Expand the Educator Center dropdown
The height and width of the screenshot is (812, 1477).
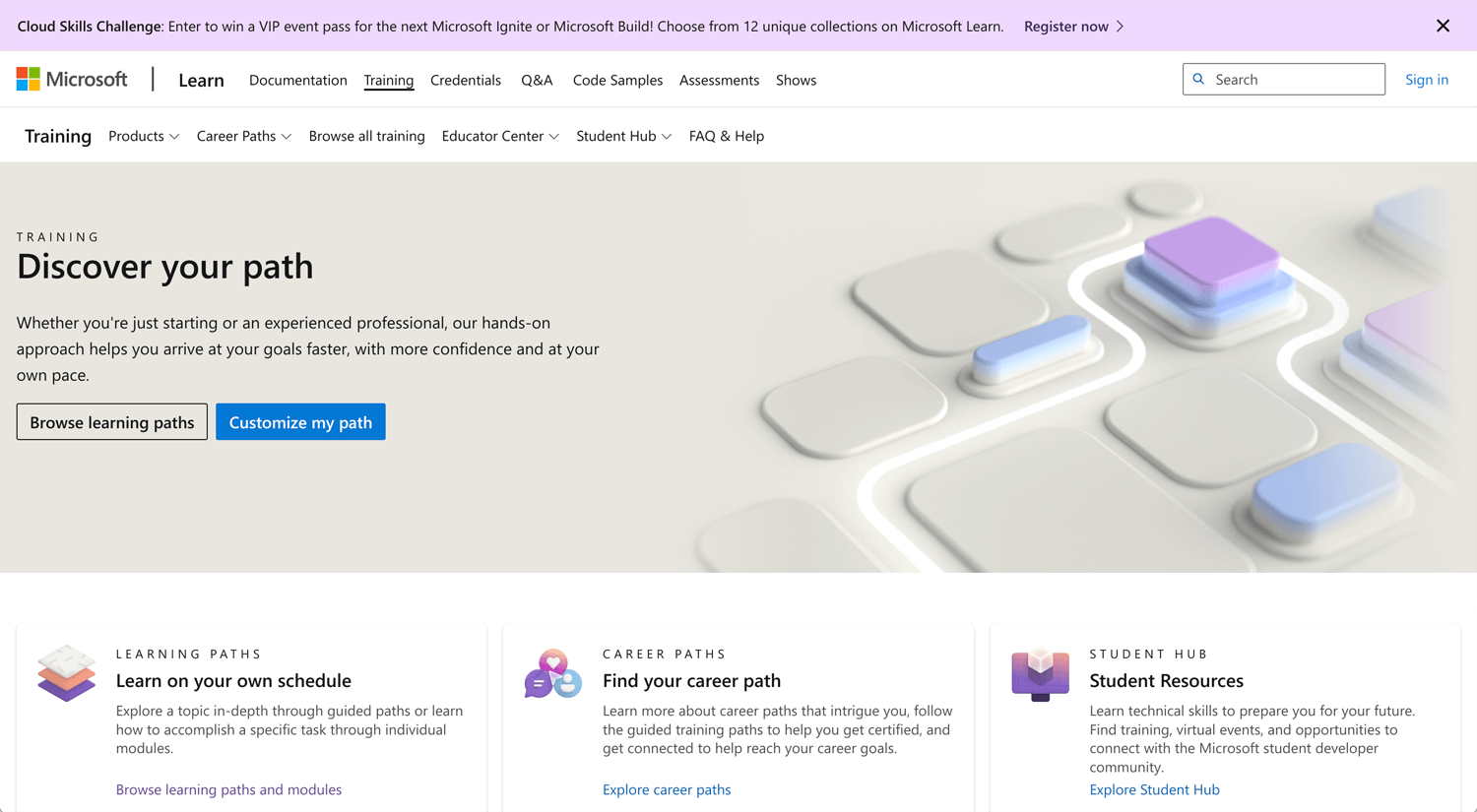[x=500, y=136]
